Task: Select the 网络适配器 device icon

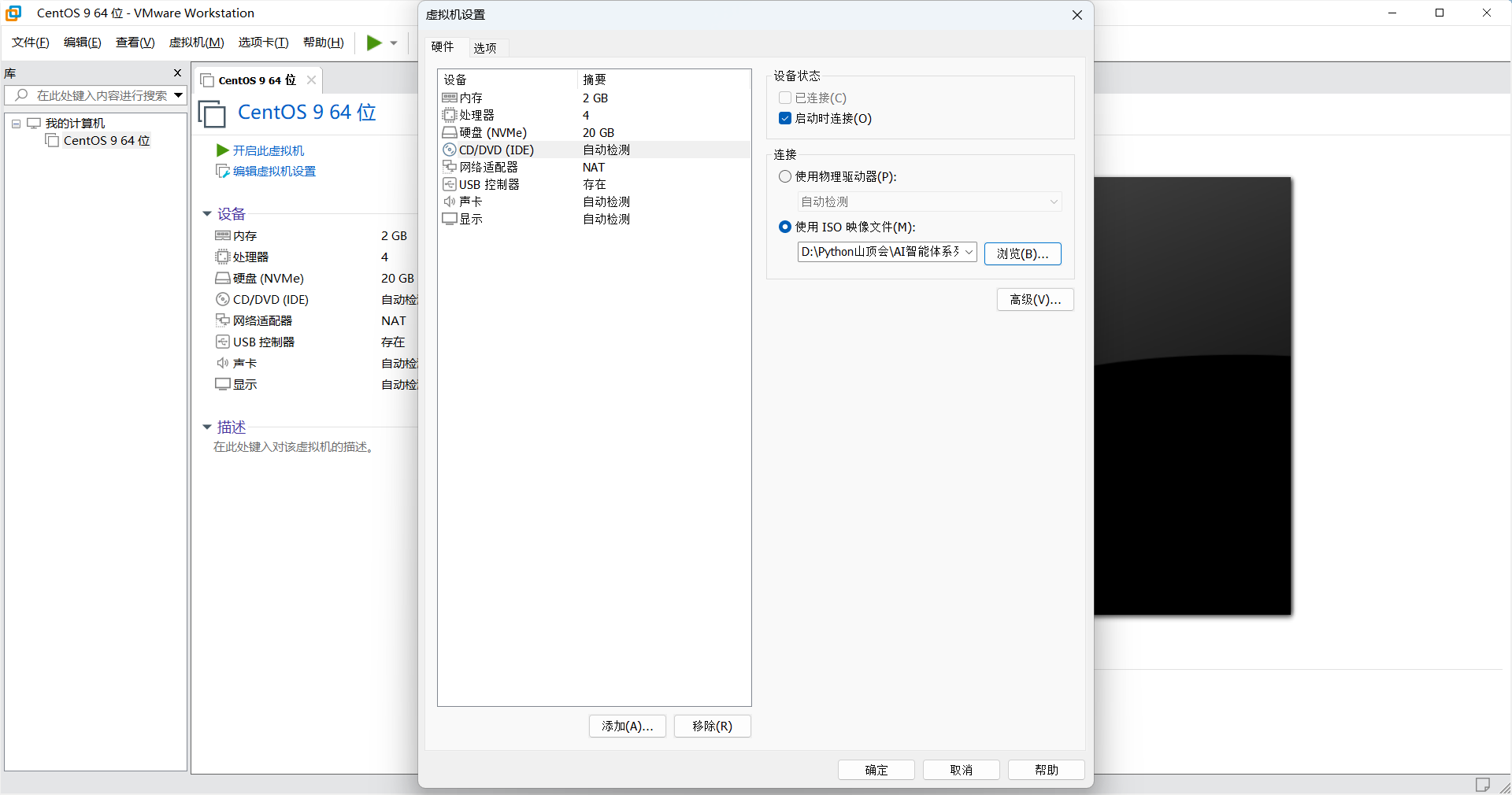Action: click(x=450, y=167)
